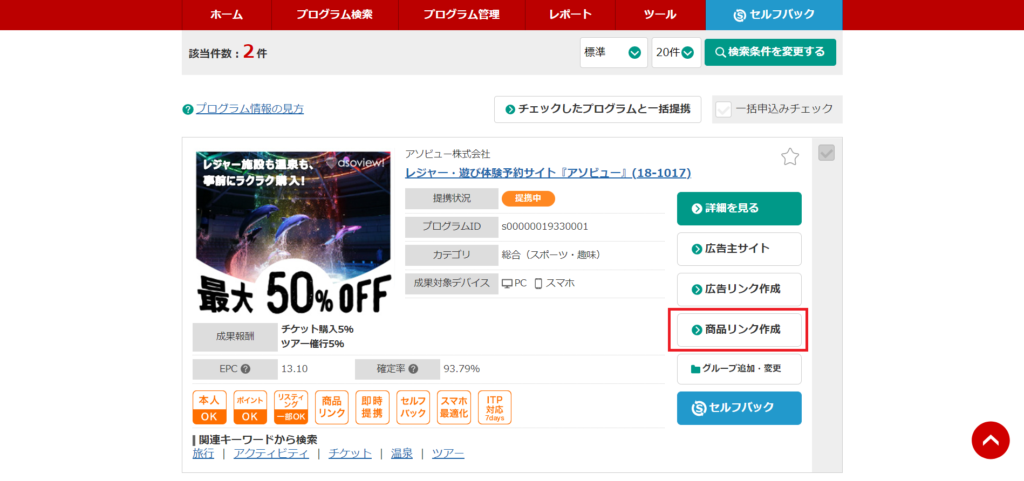Open the ツアー related keyword link

coord(448,454)
